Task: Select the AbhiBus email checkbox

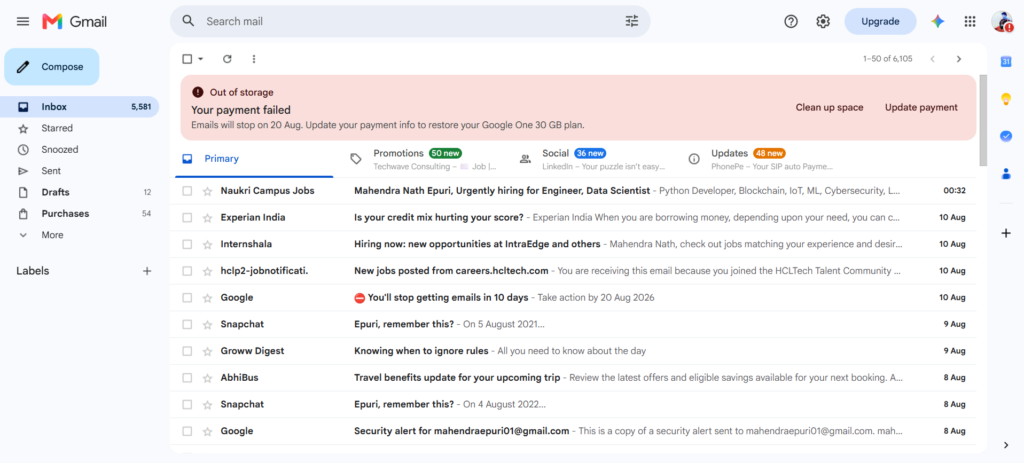Action: pyautogui.click(x=187, y=378)
